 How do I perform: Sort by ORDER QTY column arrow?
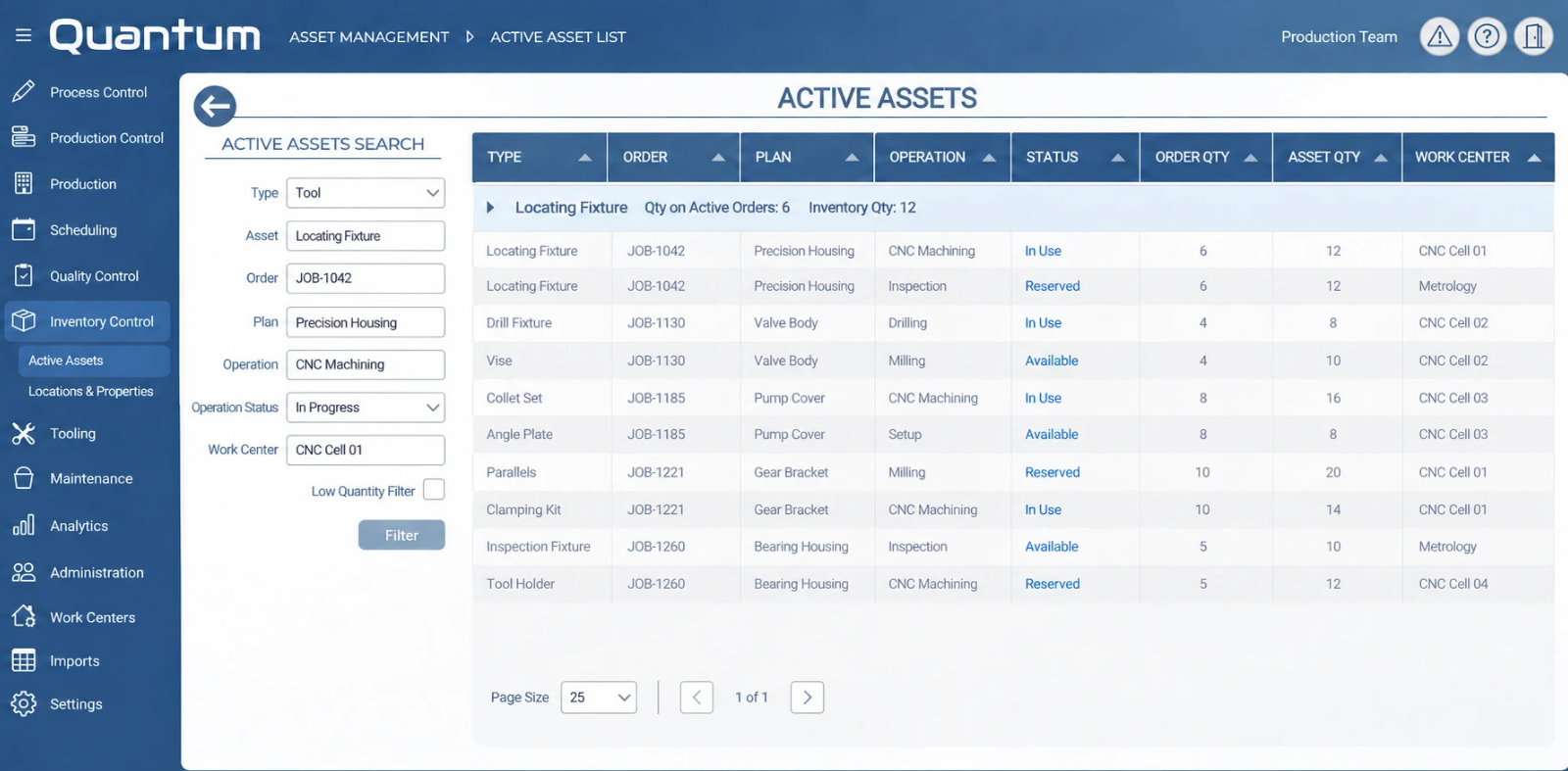point(1250,157)
